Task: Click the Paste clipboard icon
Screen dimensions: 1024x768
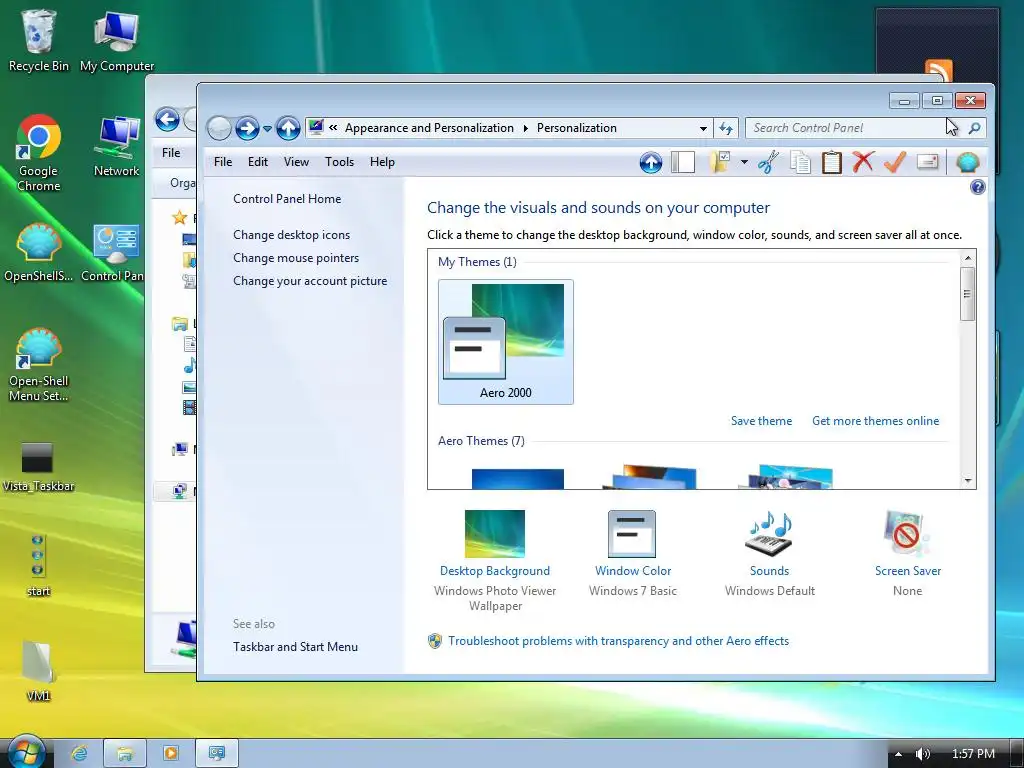Action: coord(831,162)
